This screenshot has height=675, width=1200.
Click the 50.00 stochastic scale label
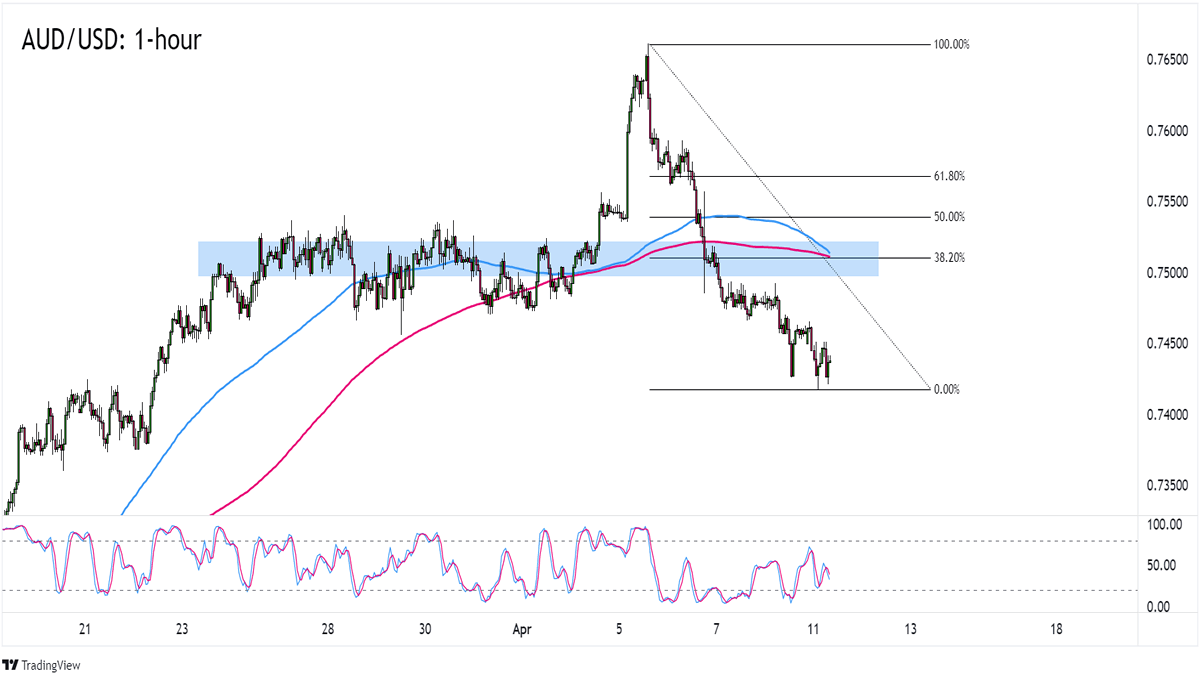point(1161,565)
